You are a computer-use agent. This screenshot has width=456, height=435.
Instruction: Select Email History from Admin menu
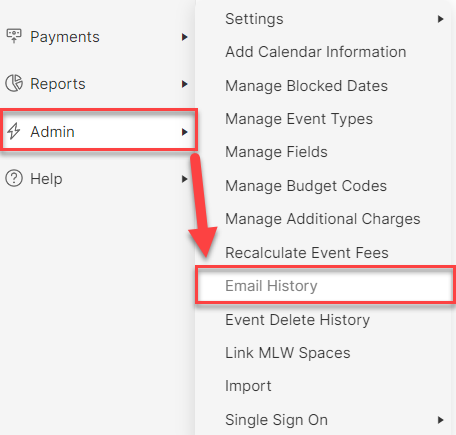(325, 286)
